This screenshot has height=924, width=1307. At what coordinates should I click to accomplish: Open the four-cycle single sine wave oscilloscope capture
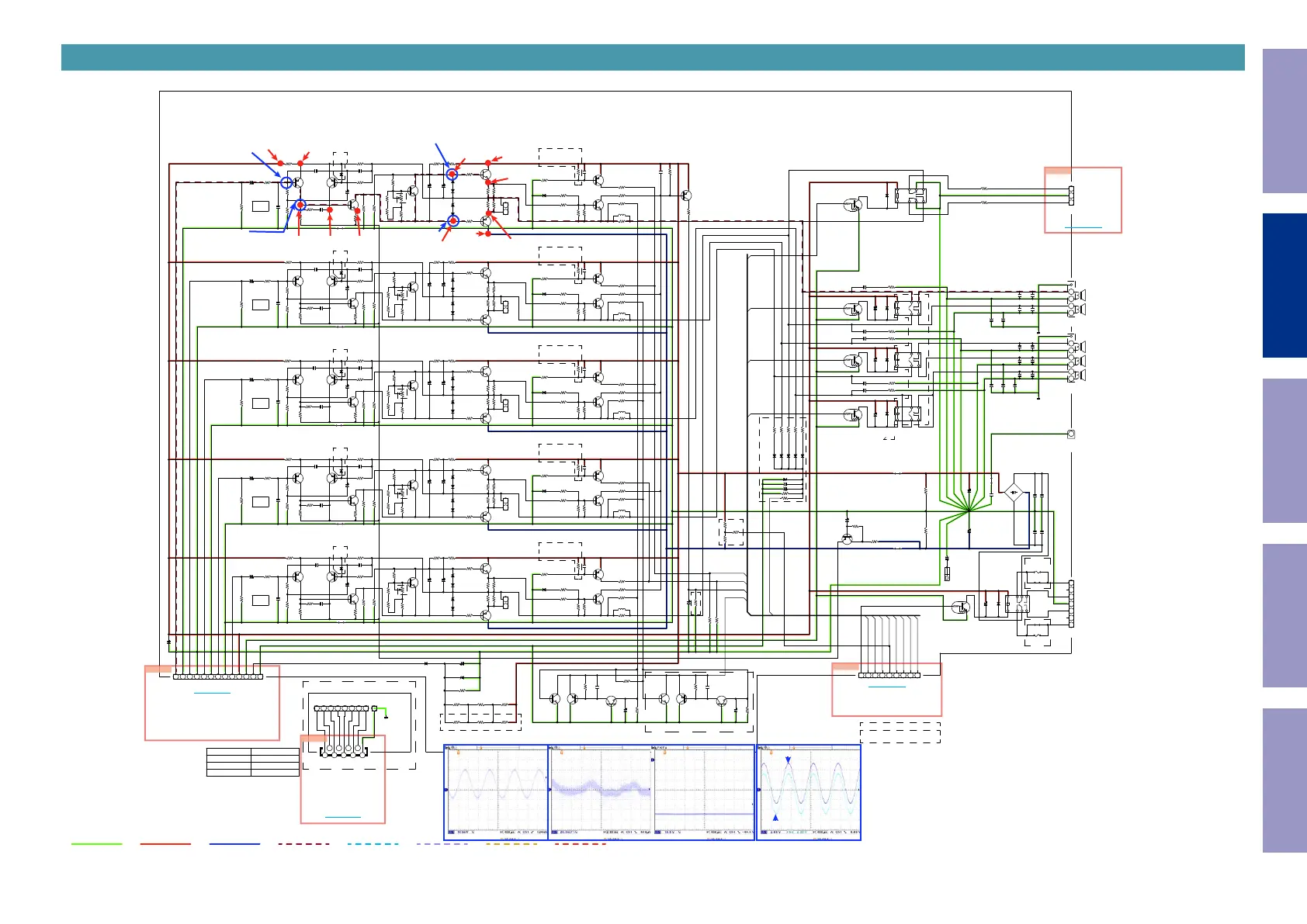click(x=497, y=792)
